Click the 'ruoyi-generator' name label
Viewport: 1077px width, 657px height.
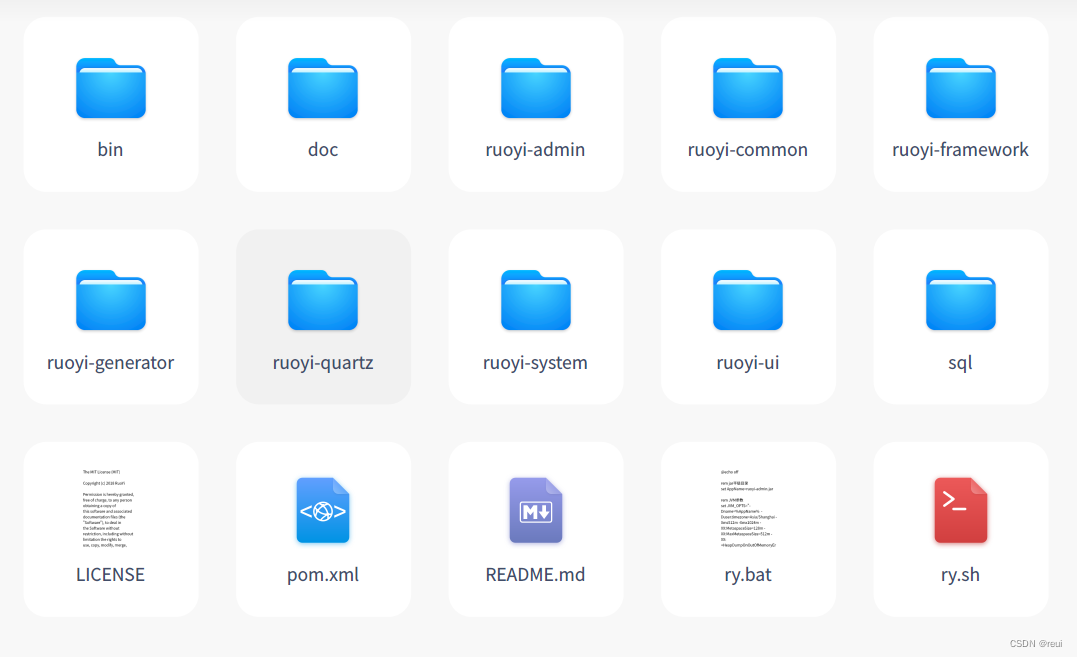111,362
